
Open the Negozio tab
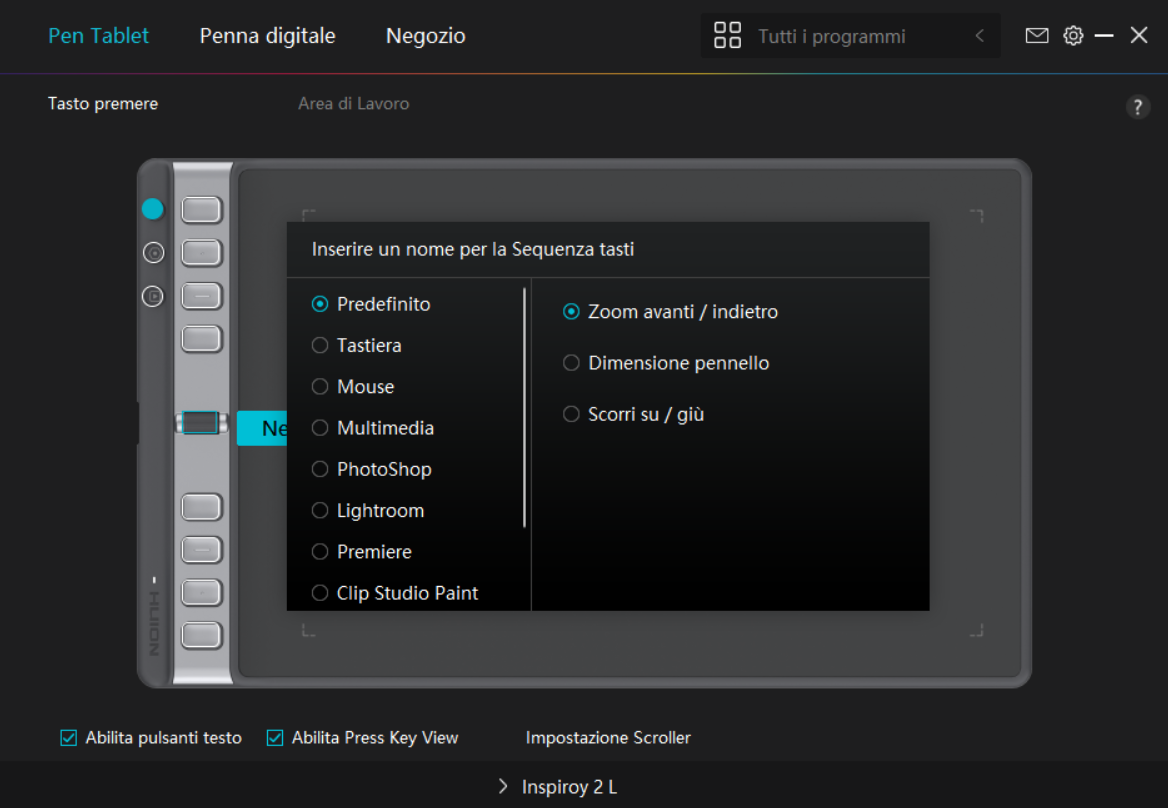pos(425,36)
